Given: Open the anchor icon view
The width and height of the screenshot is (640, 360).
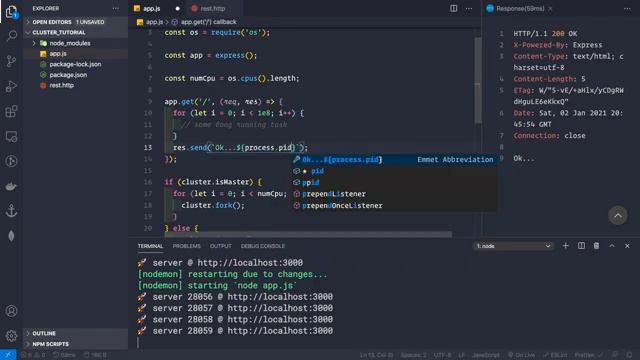Looking at the screenshot, I should pyautogui.click(x=11, y=211).
